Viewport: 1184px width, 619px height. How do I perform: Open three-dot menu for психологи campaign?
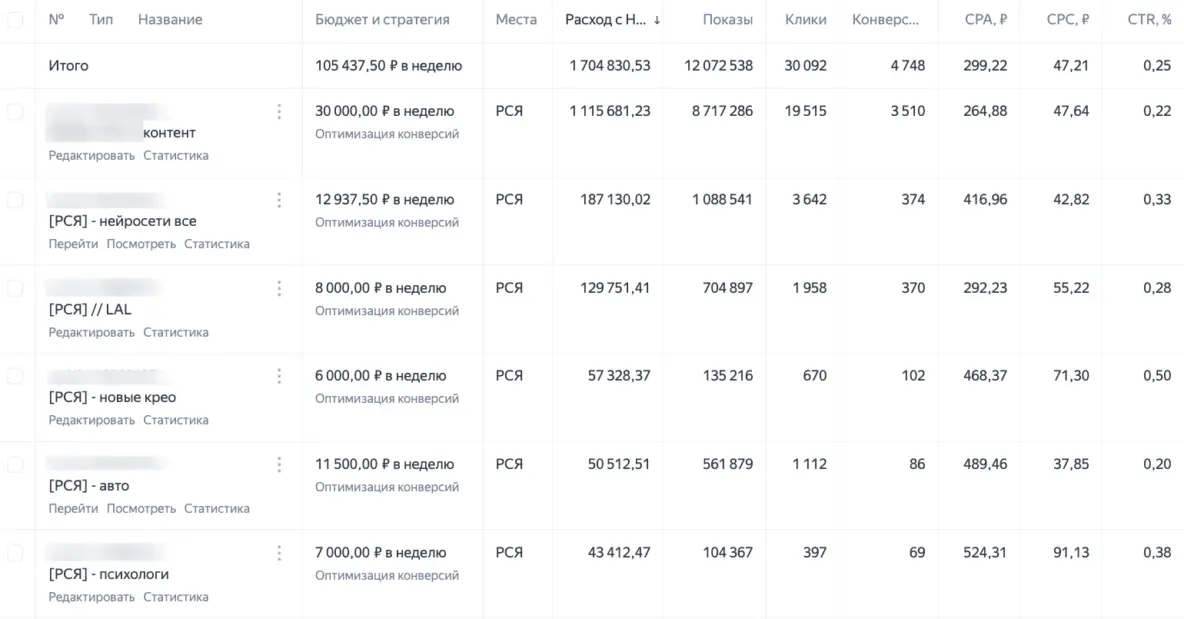click(x=279, y=553)
